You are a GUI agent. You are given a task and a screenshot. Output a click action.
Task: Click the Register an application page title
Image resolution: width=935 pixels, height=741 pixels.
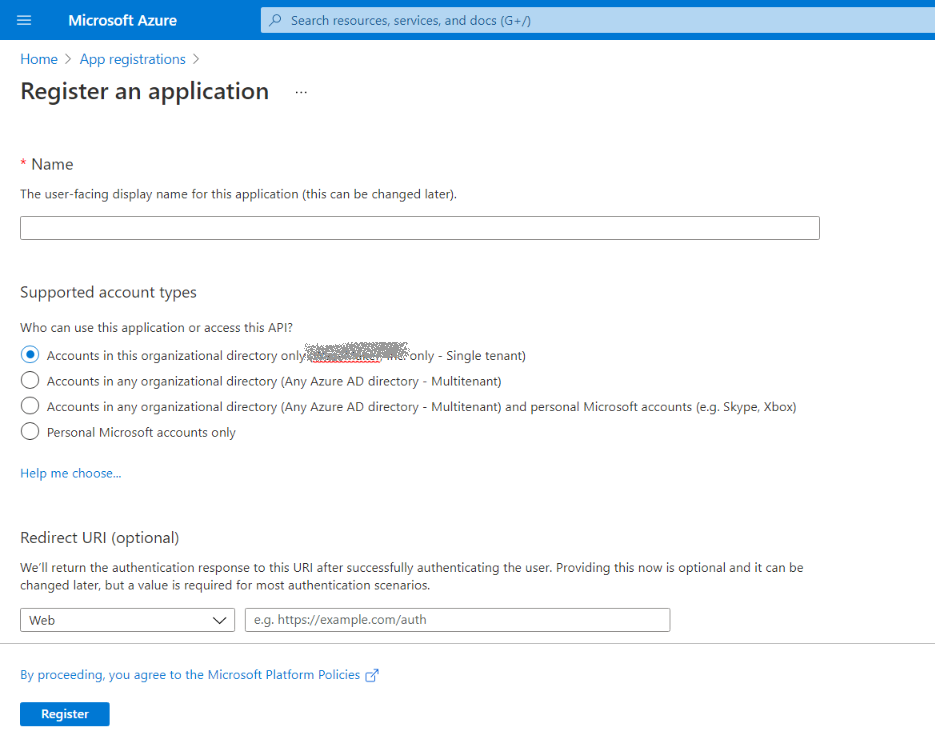pyautogui.click(x=144, y=91)
